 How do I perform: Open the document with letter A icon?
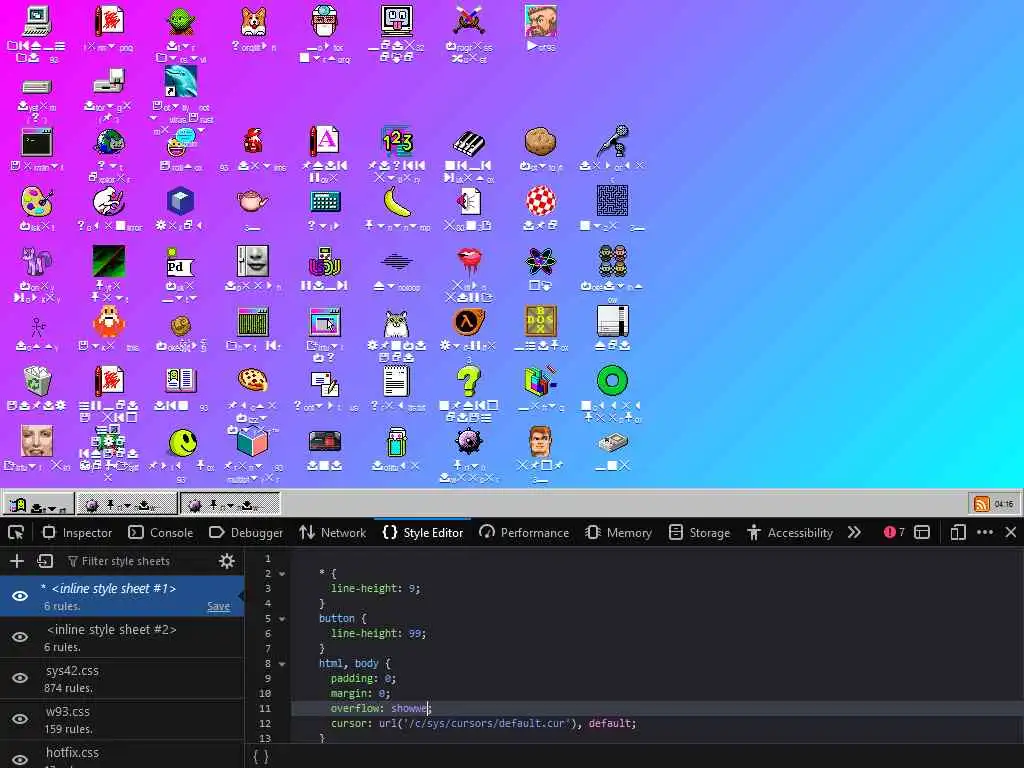click(325, 142)
